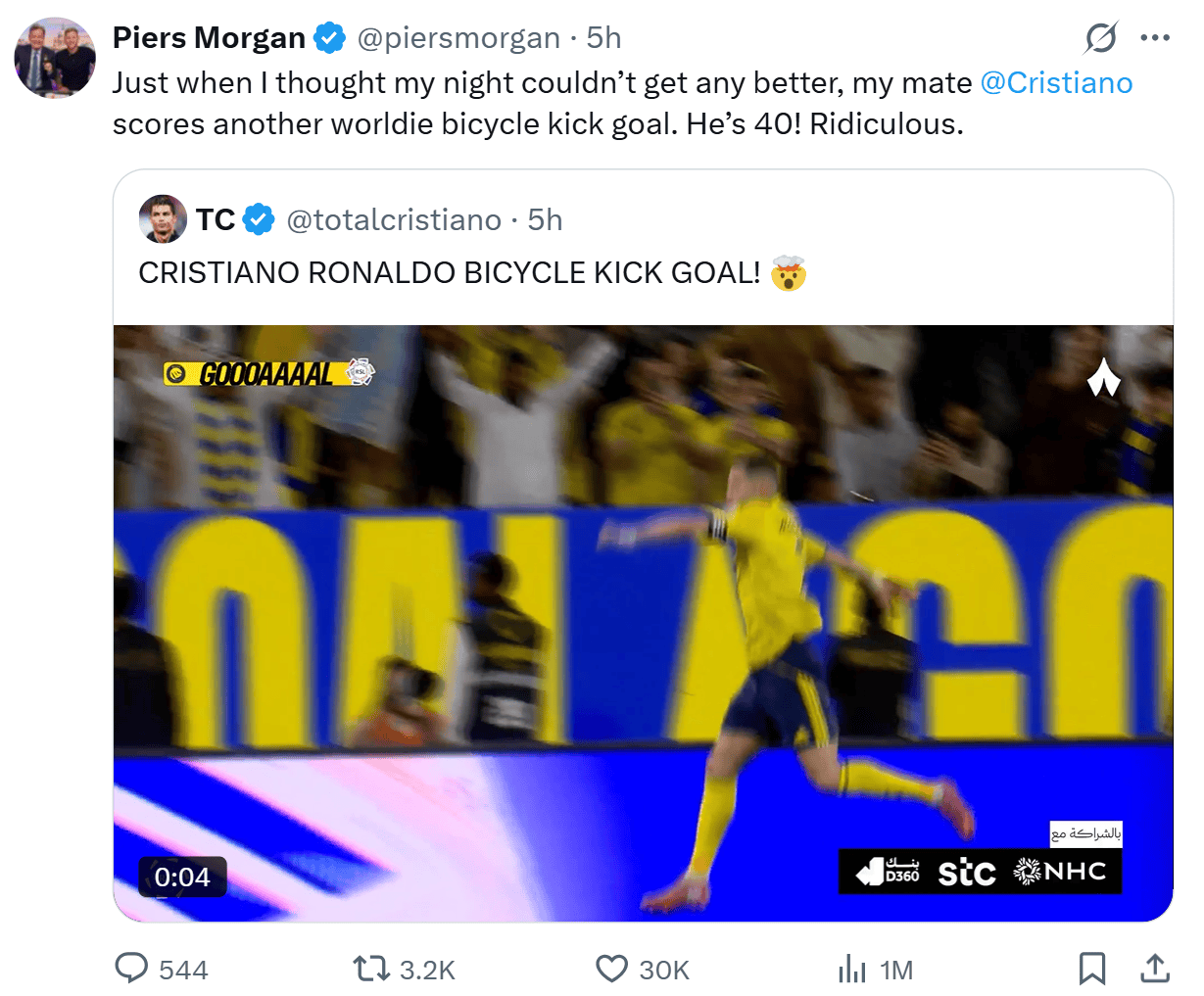
Task: Like the tweet with heart icon
Action: coord(611,969)
